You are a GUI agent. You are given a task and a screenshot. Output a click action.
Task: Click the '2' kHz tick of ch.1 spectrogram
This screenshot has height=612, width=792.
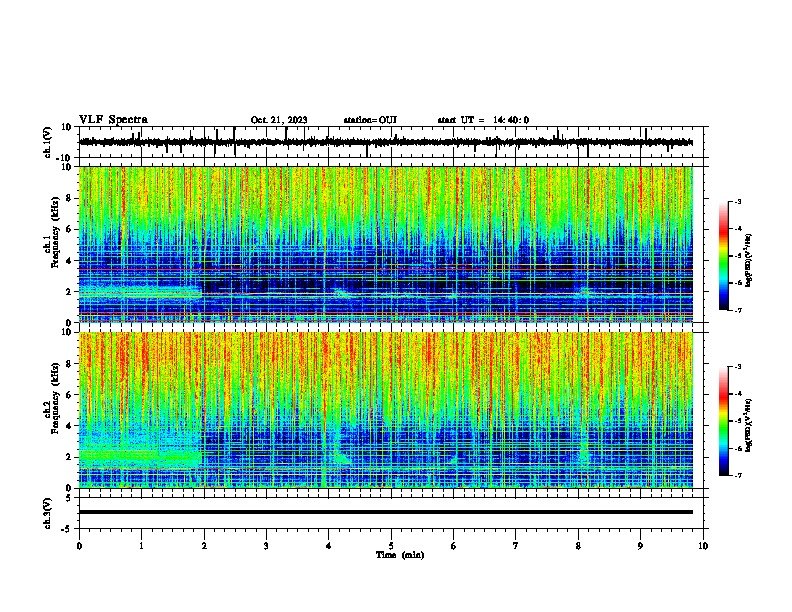pos(69,291)
